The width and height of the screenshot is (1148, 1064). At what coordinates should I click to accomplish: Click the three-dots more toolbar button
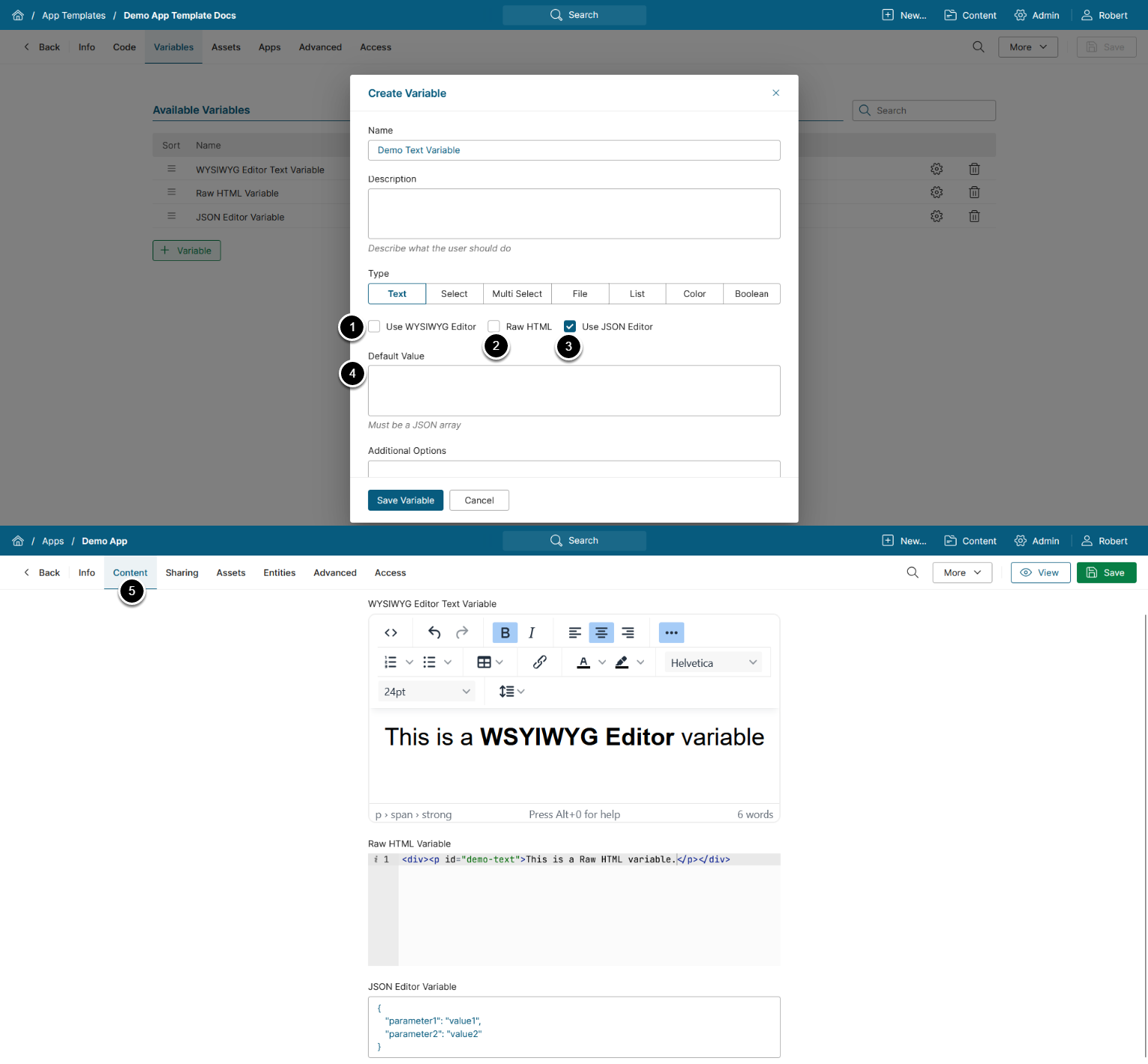coord(672,633)
